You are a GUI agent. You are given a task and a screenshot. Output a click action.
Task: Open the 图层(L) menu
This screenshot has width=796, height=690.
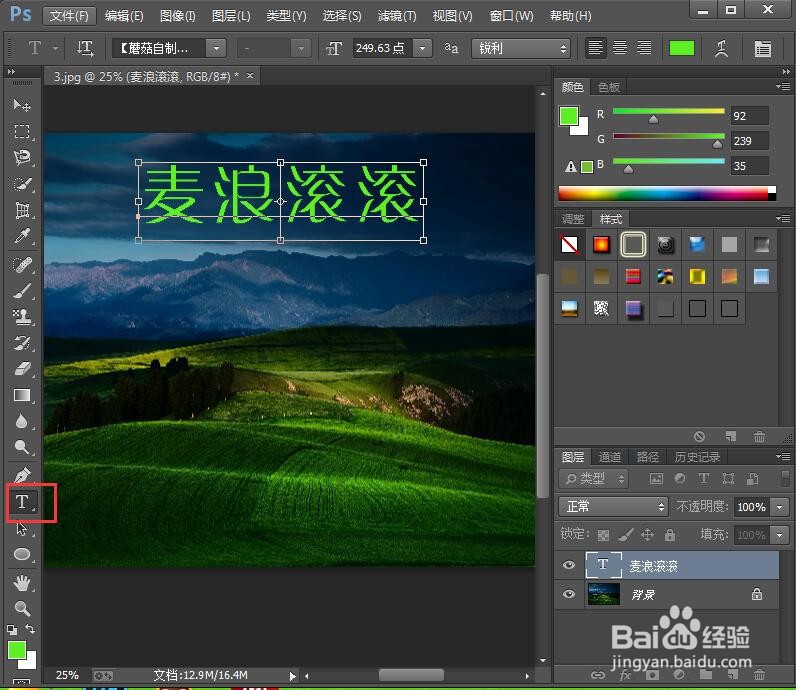tap(231, 16)
